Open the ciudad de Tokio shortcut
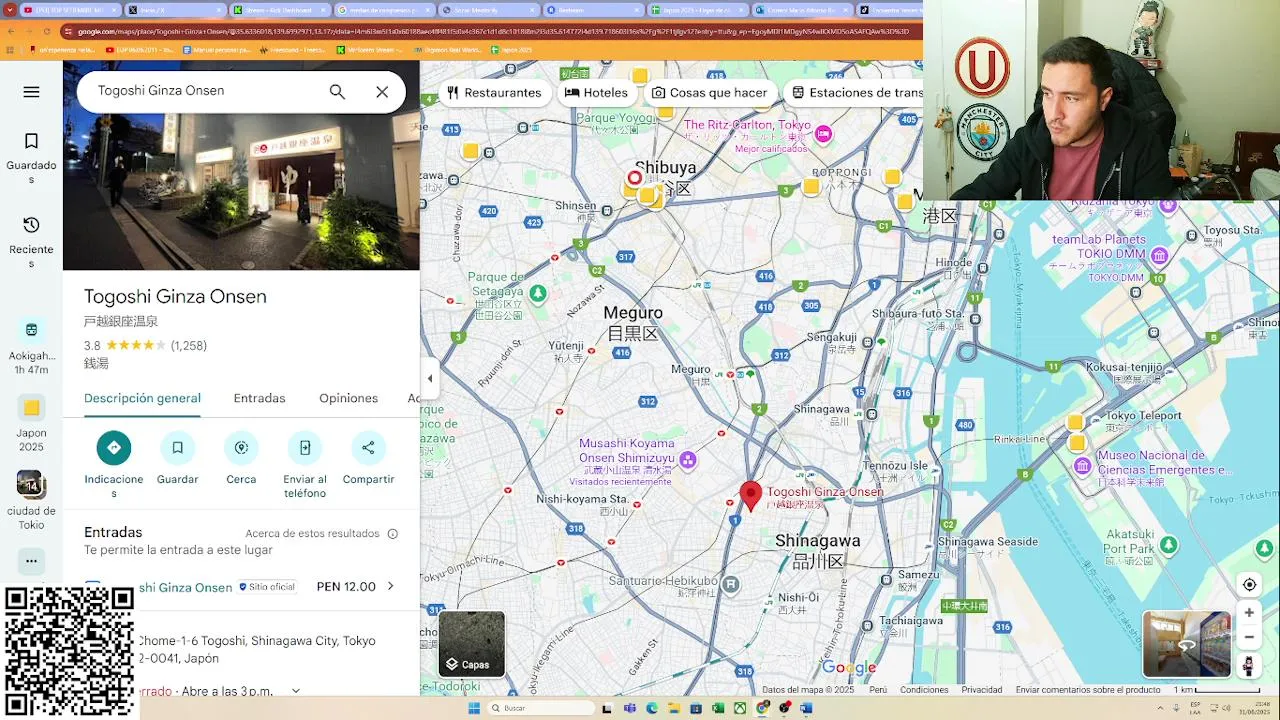The image size is (1280, 720). click(31, 500)
